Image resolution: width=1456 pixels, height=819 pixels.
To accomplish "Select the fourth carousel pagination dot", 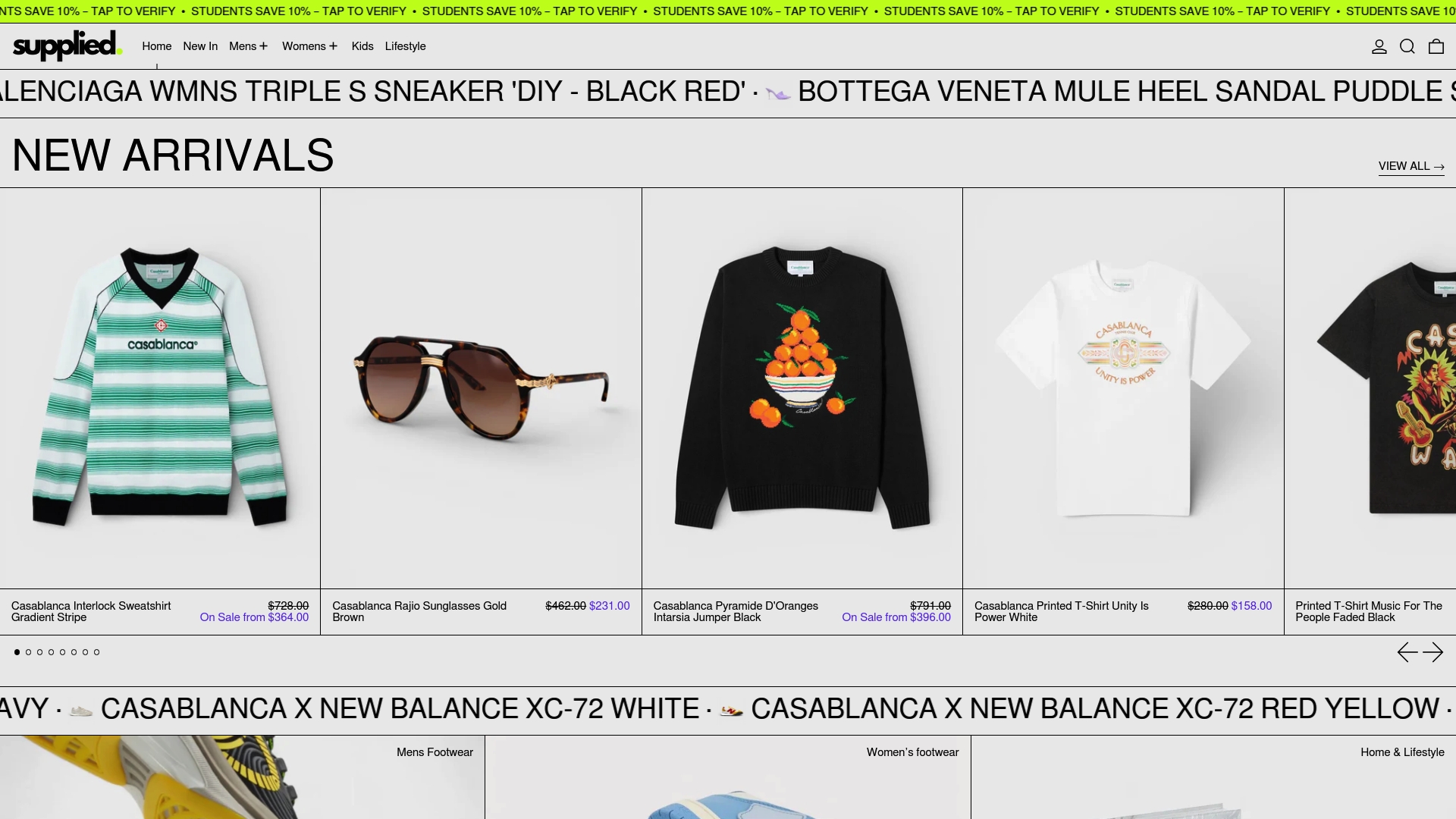I will (52, 652).
